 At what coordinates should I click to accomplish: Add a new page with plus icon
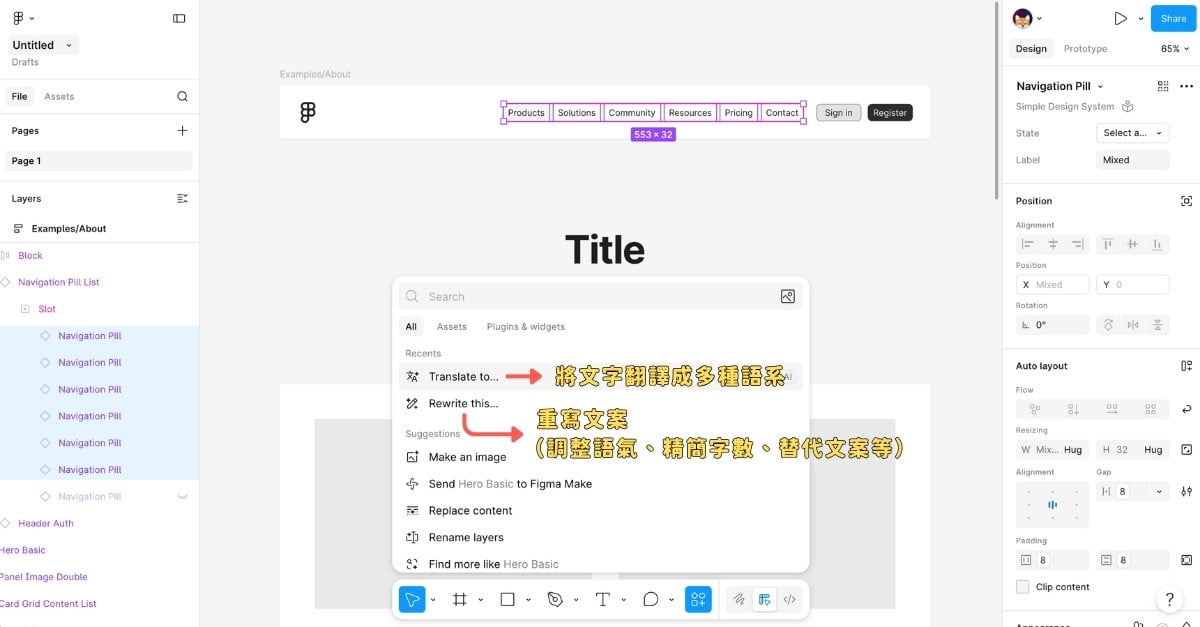(182, 130)
